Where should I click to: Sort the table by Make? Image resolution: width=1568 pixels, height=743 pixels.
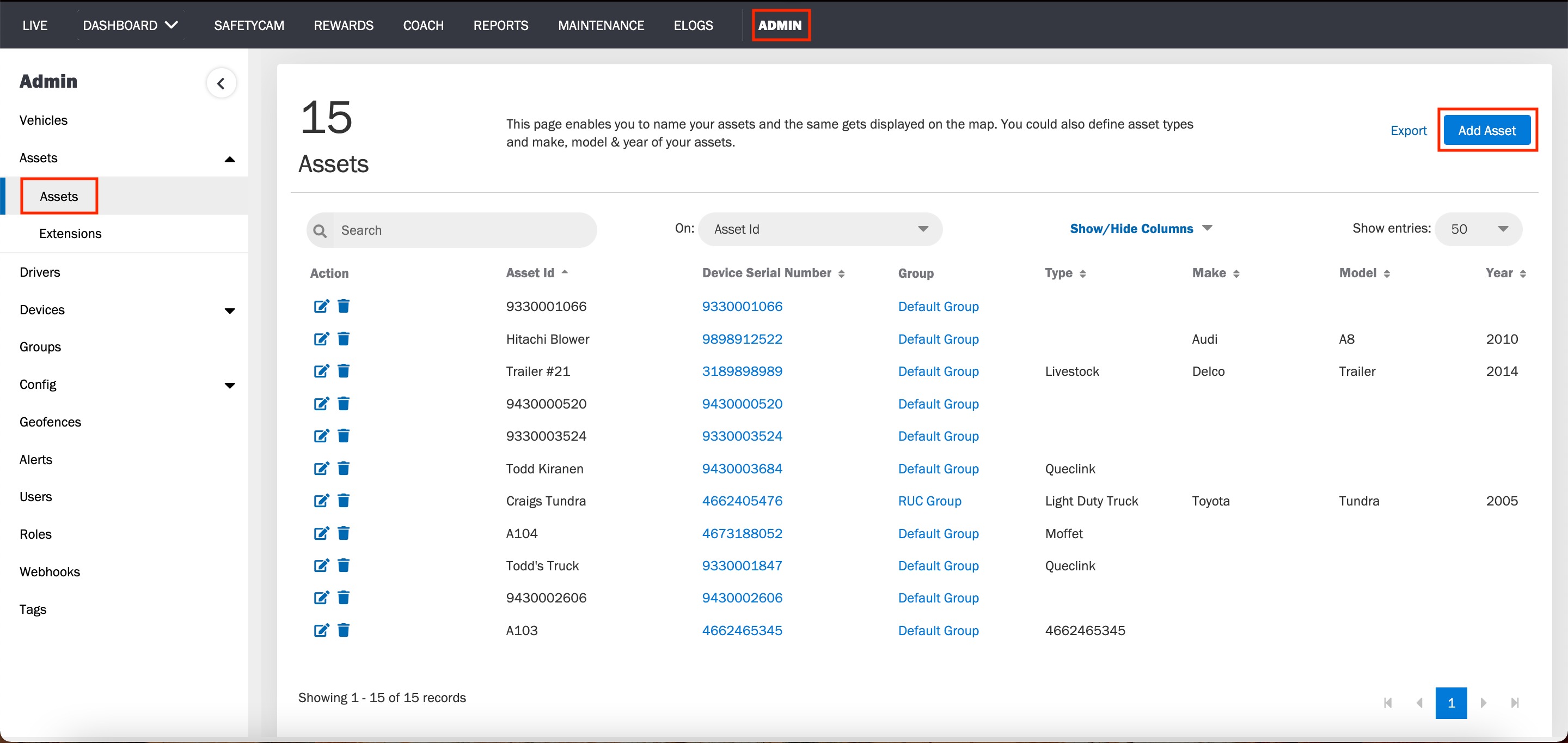pyautogui.click(x=1216, y=273)
